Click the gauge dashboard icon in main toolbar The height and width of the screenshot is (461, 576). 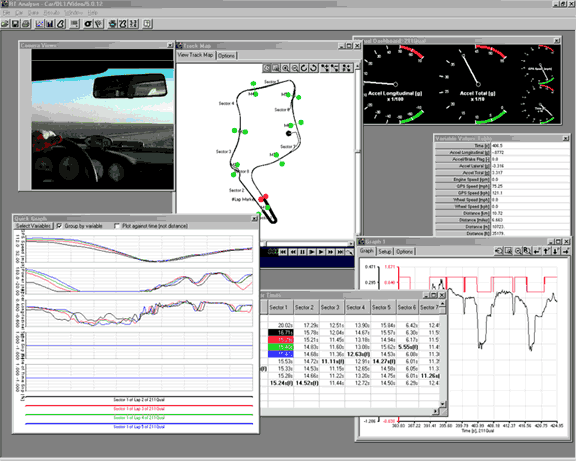point(88,24)
